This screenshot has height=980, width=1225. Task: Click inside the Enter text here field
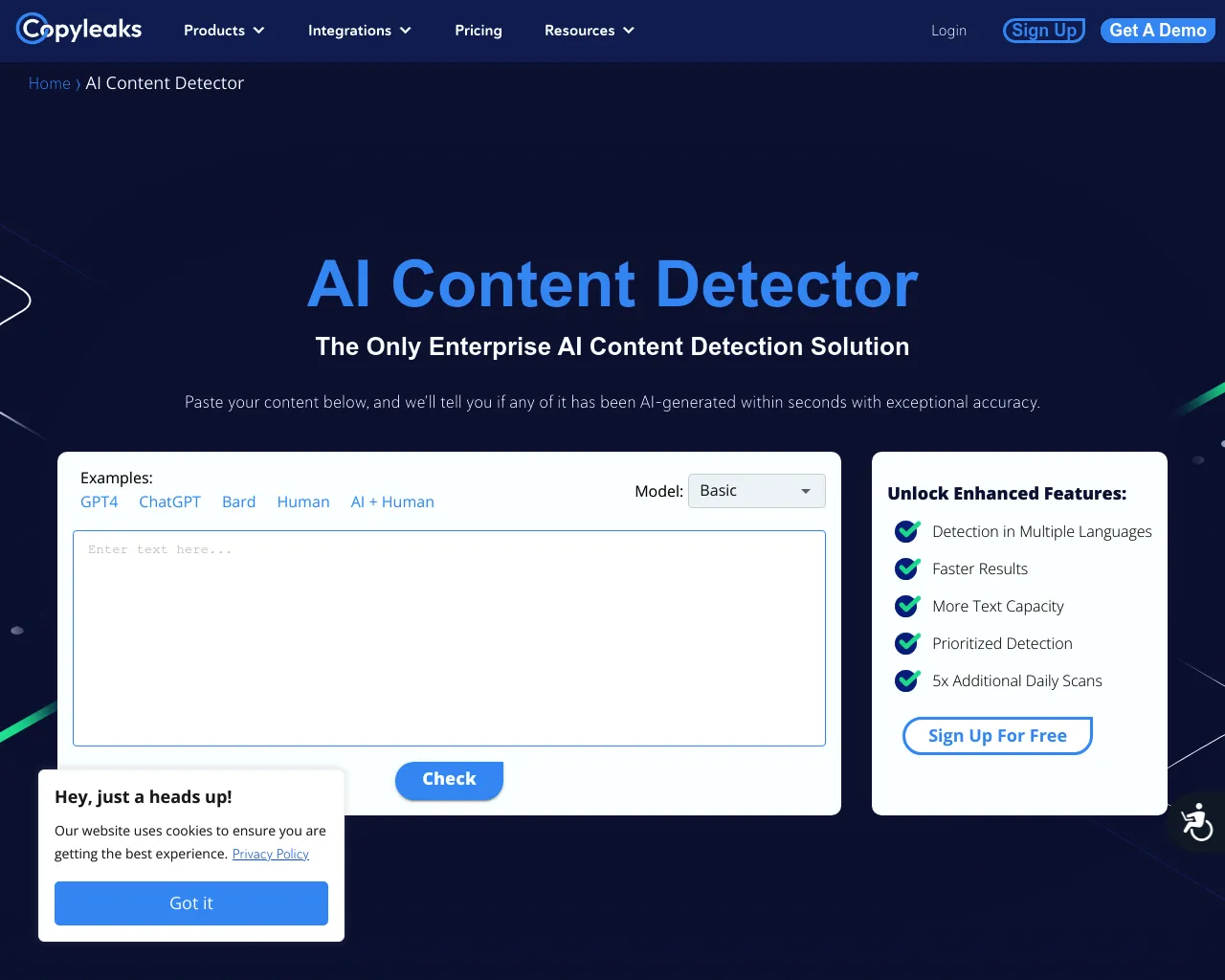[449, 637]
